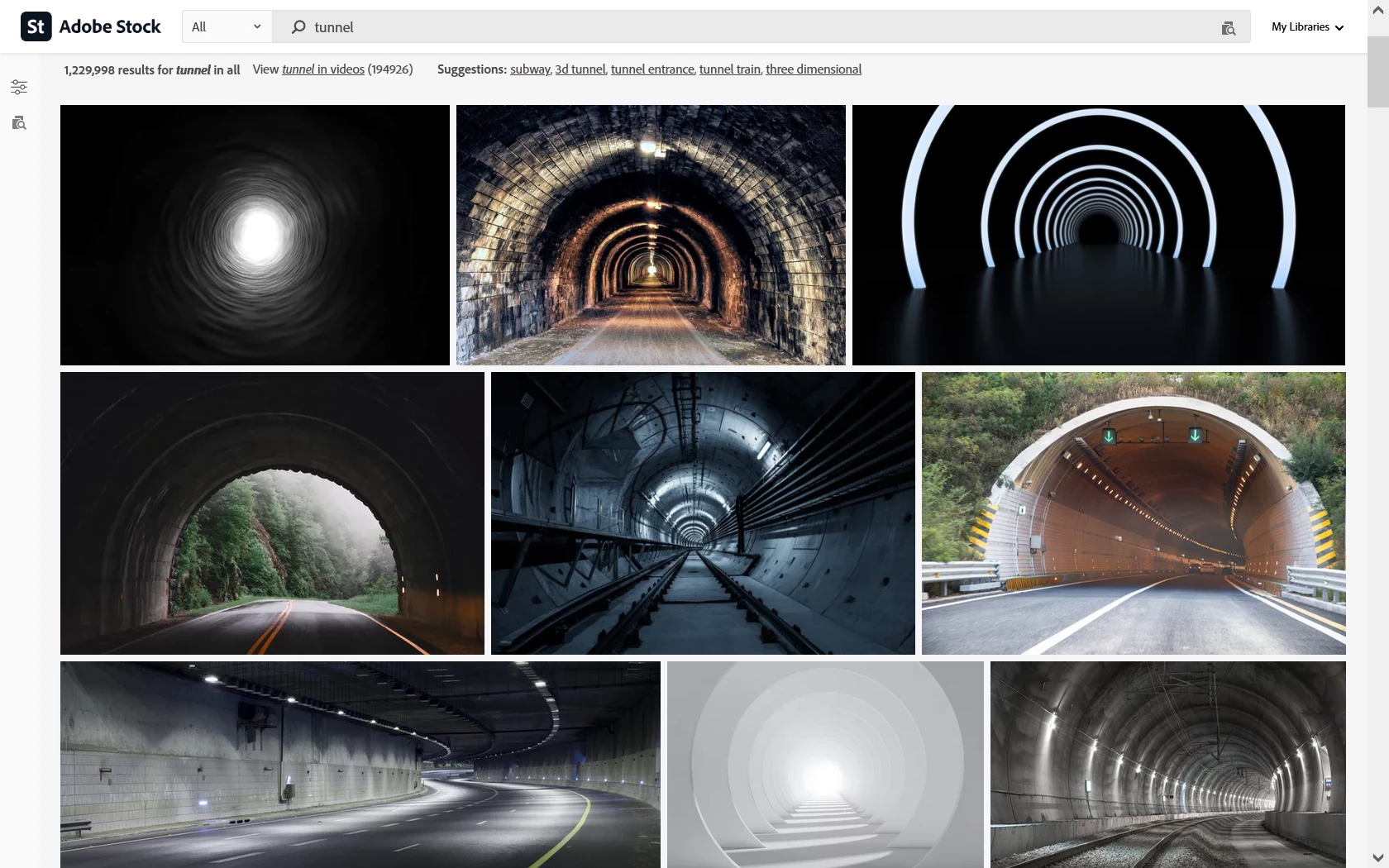Open the curved road tunnel photo
Image resolution: width=1389 pixels, height=868 pixels.
pos(360,765)
